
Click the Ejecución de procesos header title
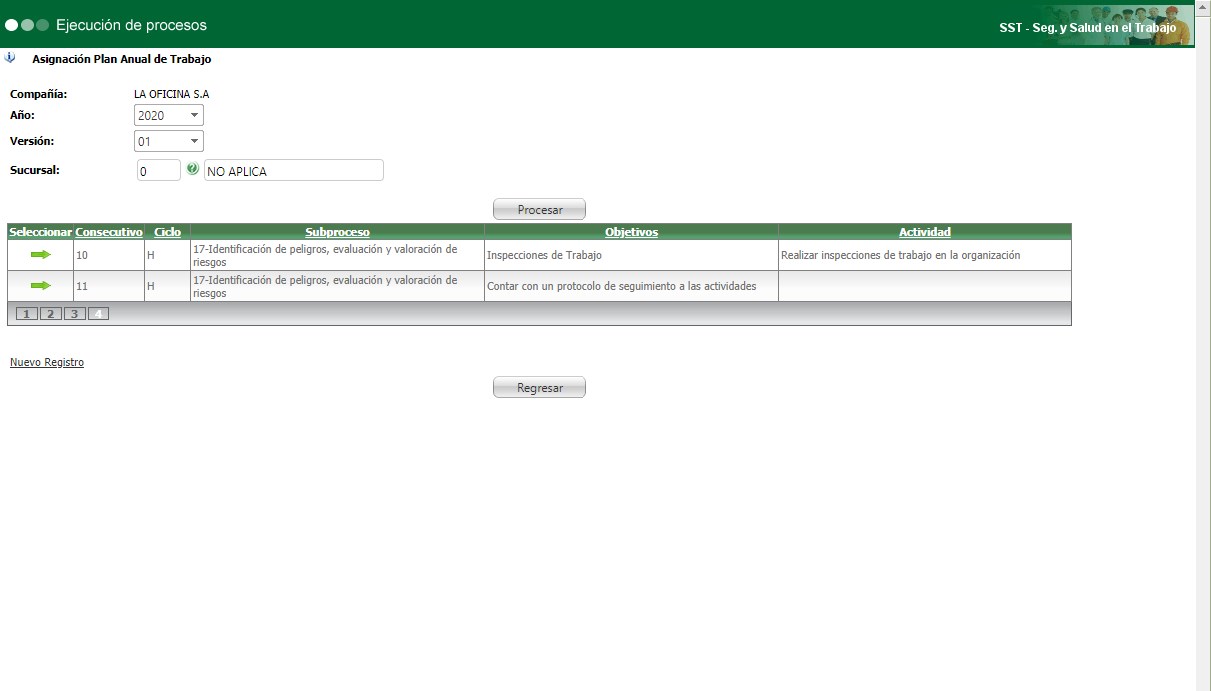(131, 24)
